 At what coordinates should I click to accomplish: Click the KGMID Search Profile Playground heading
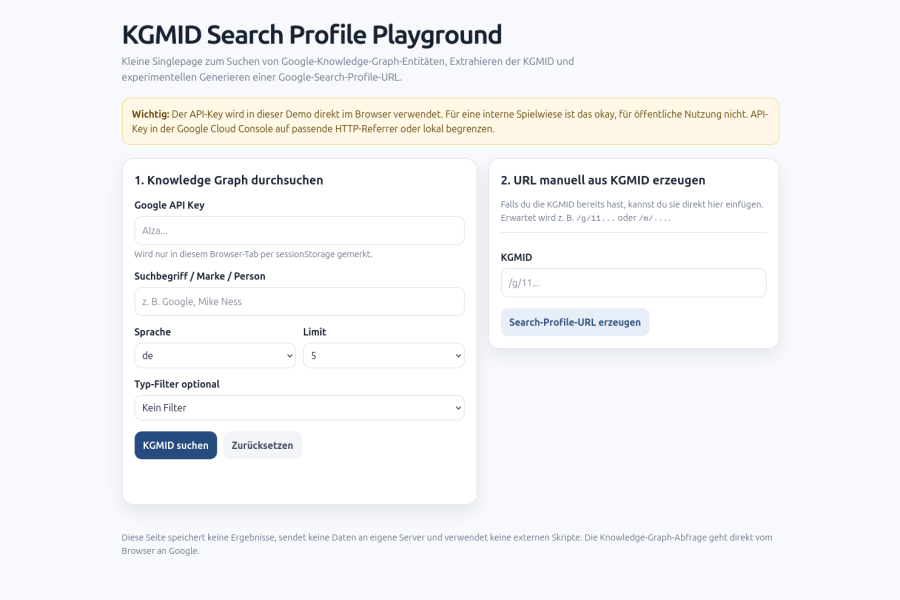(312, 34)
